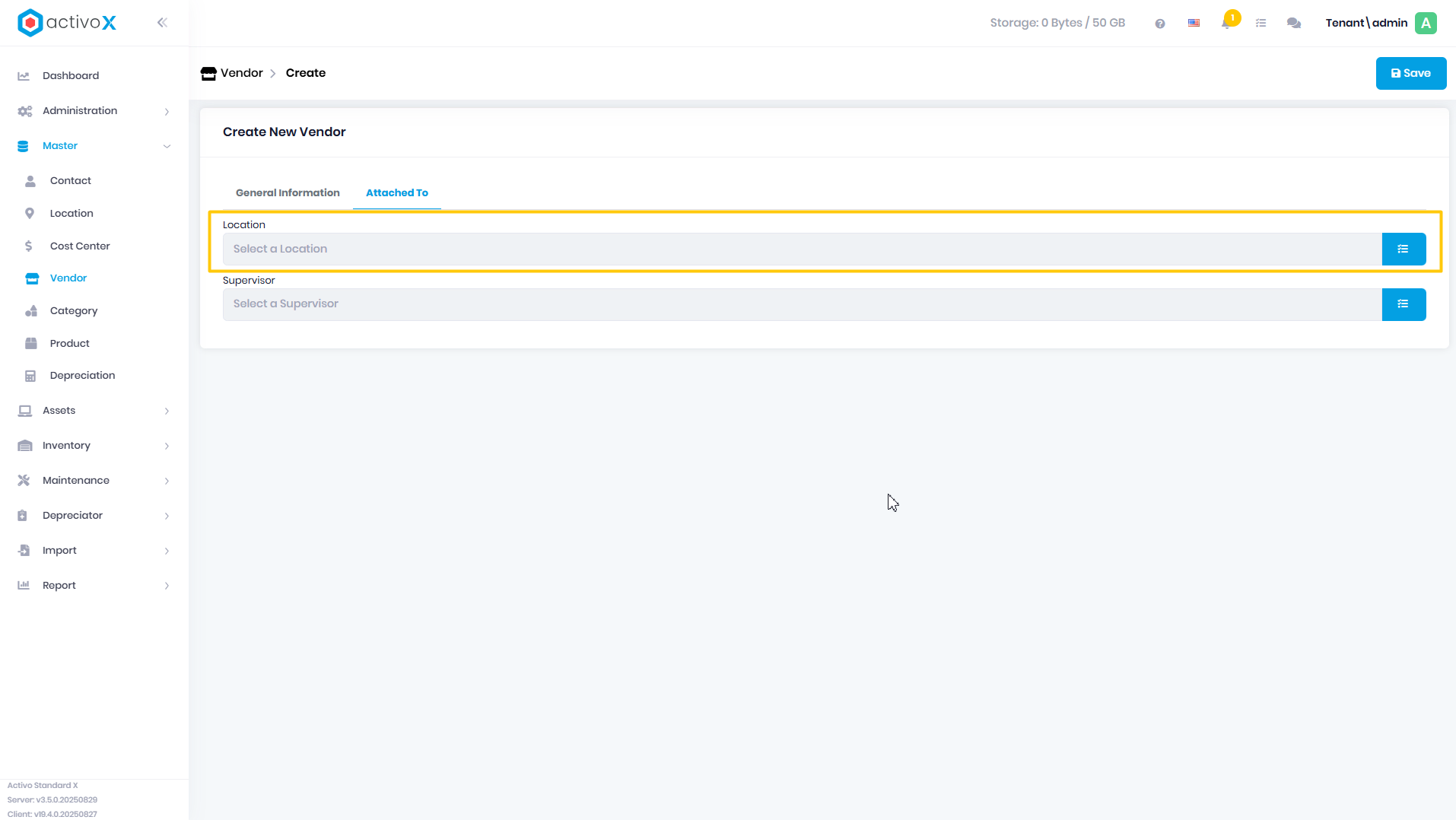Click the Maintenance tools icon
Viewport: 1456px width, 820px height.
pos(24,481)
